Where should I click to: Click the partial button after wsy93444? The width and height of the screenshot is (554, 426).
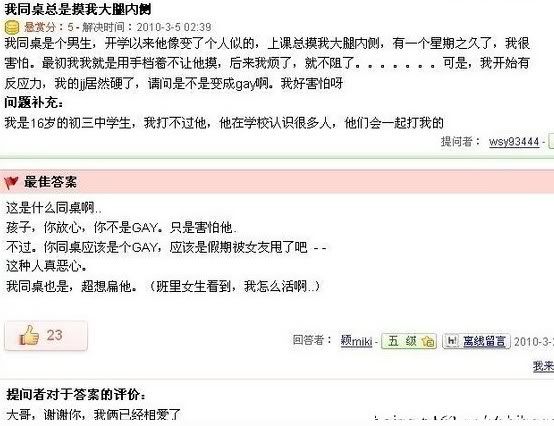coord(551,141)
